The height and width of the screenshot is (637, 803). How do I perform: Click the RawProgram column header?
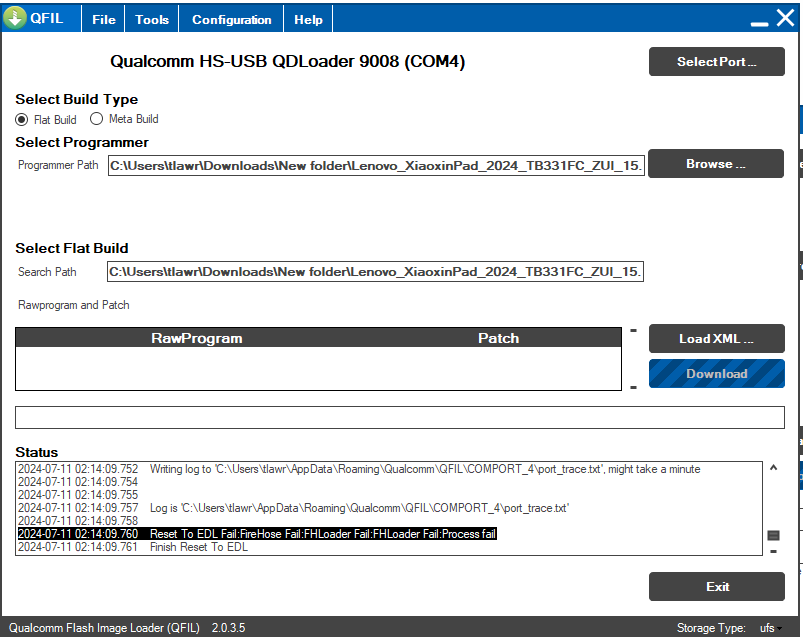tap(197, 338)
